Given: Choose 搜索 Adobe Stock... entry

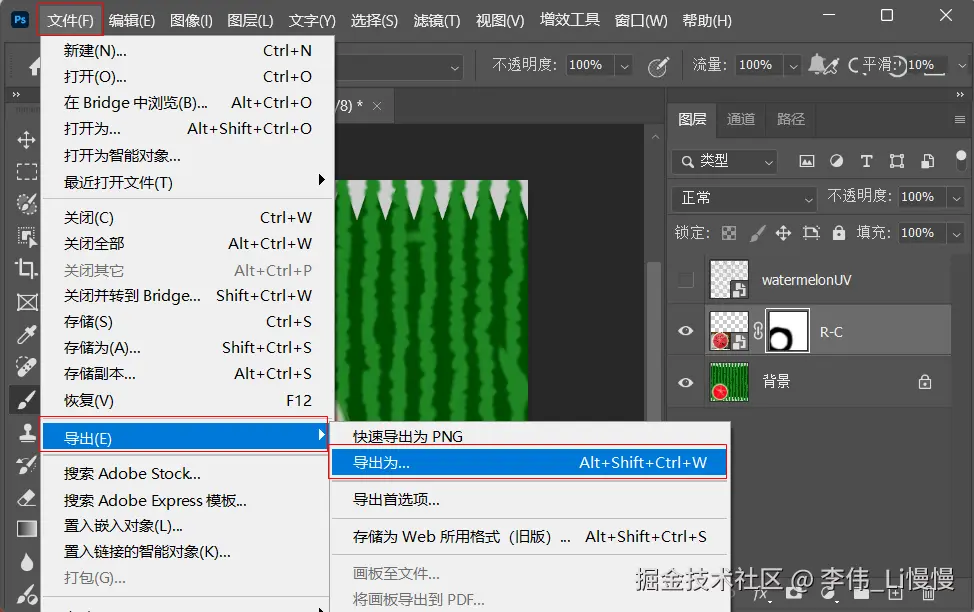Looking at the screenshot, I should point(186,473).
